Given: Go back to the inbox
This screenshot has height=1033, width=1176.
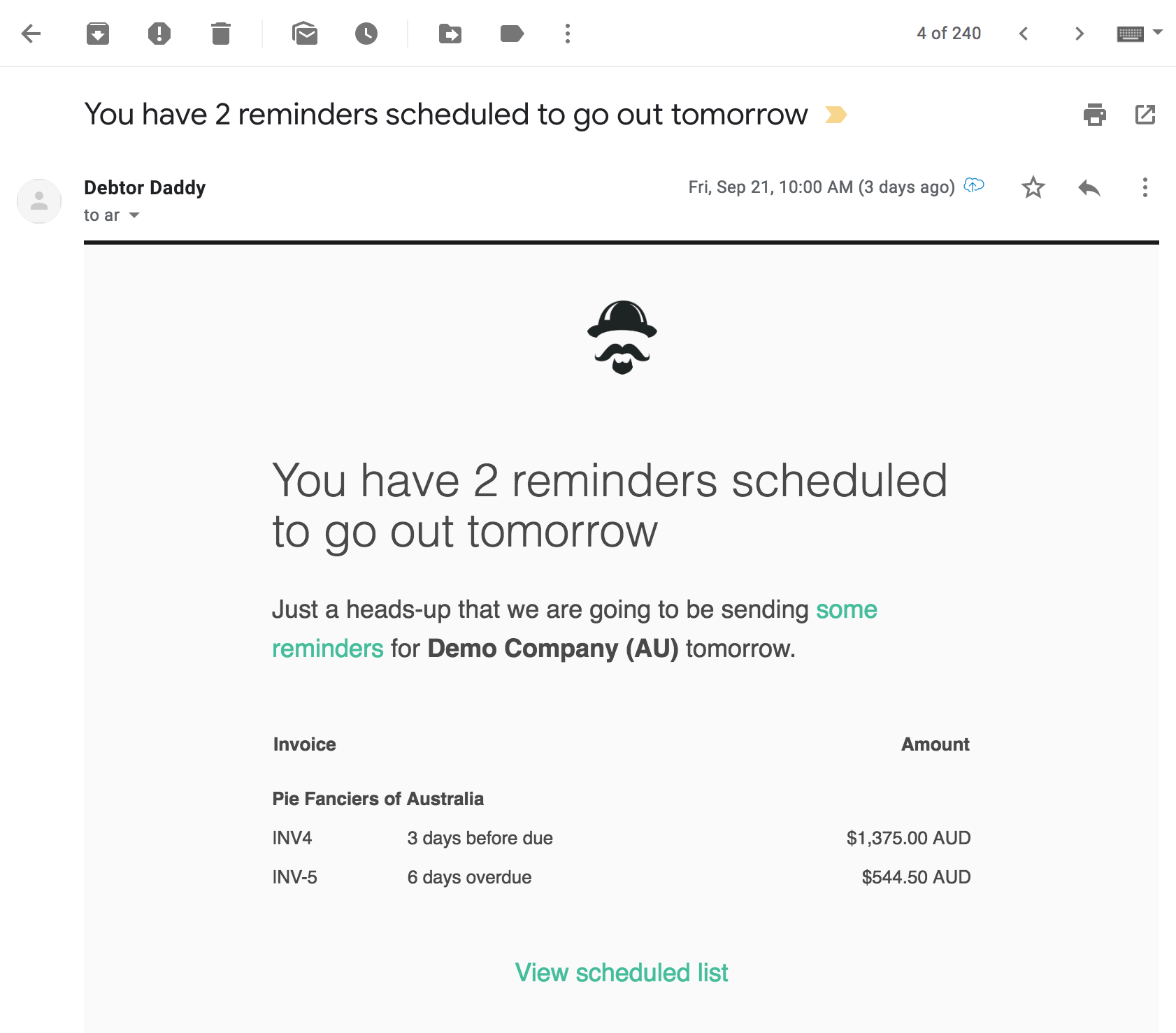Looking at the screenshot, I should [31, 33].
